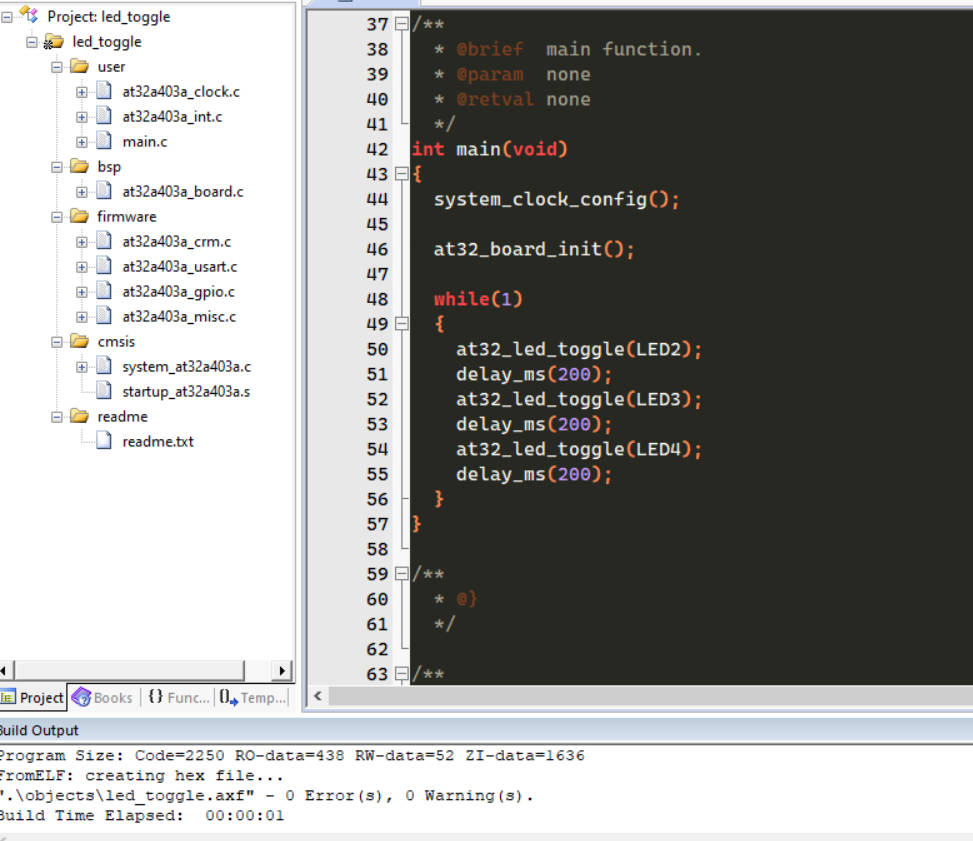Click the Program Size line in Build Output
Screen dimensions: 973x841
pos(292,755)
